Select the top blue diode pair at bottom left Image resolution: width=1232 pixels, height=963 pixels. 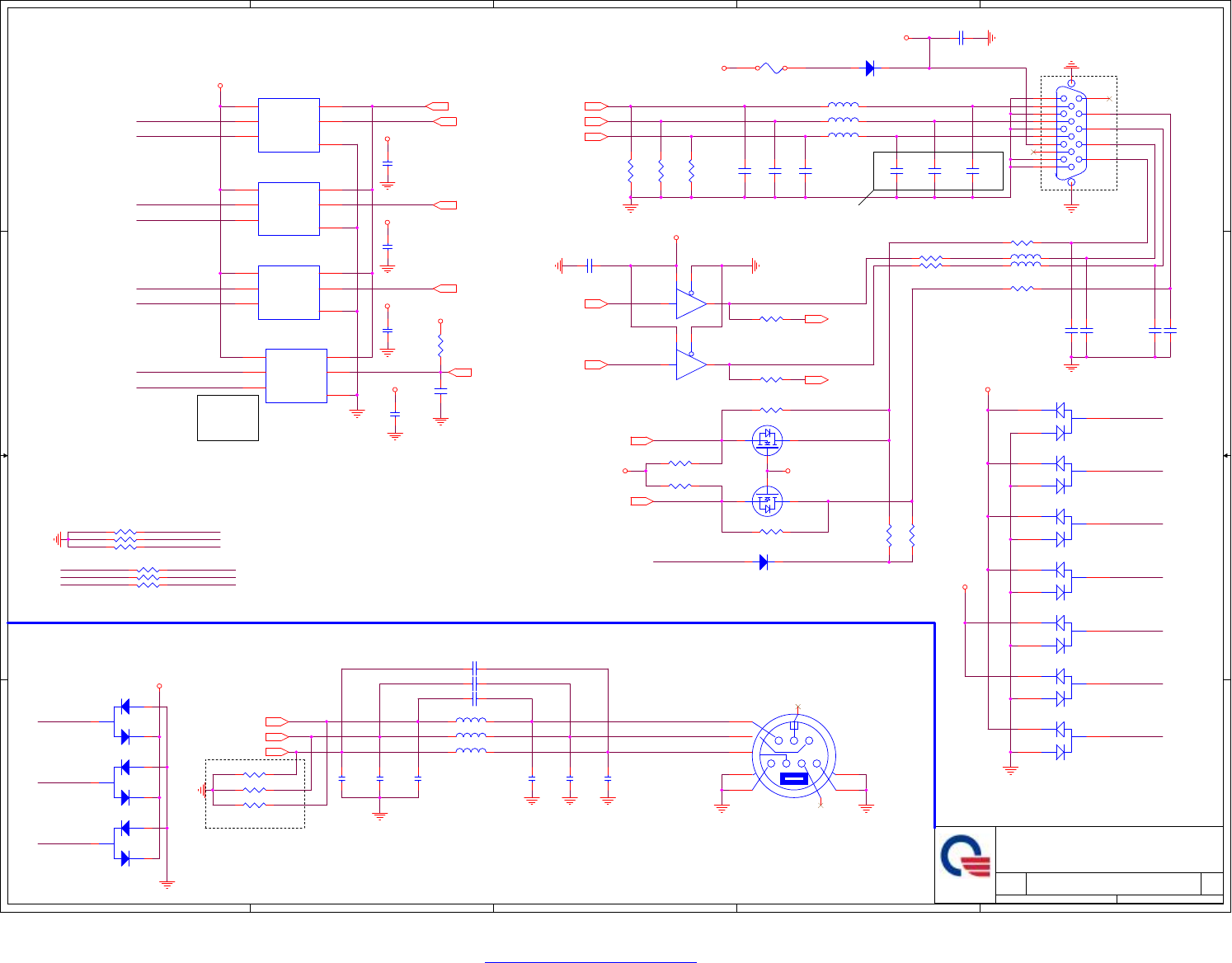[x=123, y=721]
